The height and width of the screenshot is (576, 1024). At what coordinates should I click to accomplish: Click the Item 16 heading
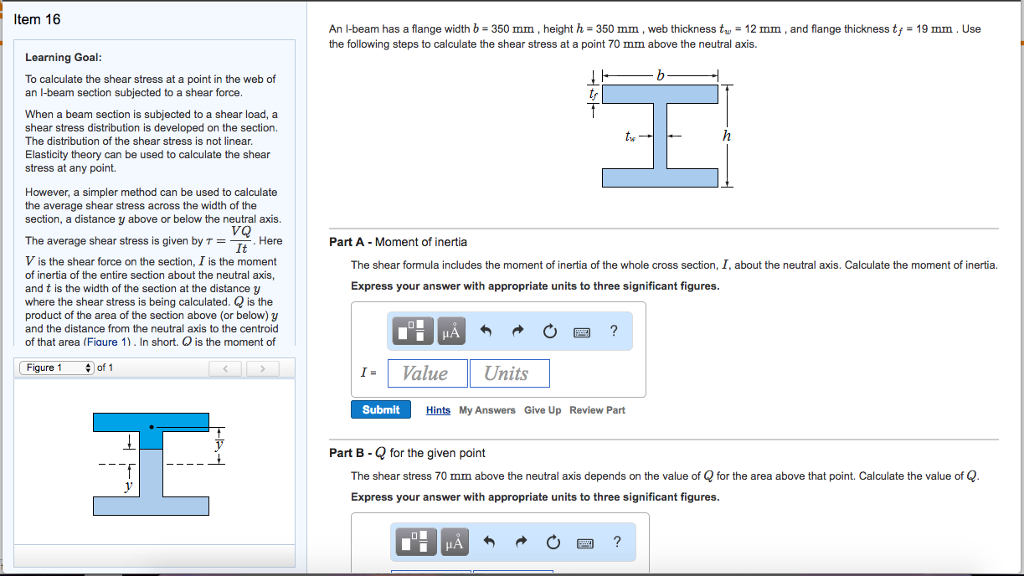click(x=37, y=20)
